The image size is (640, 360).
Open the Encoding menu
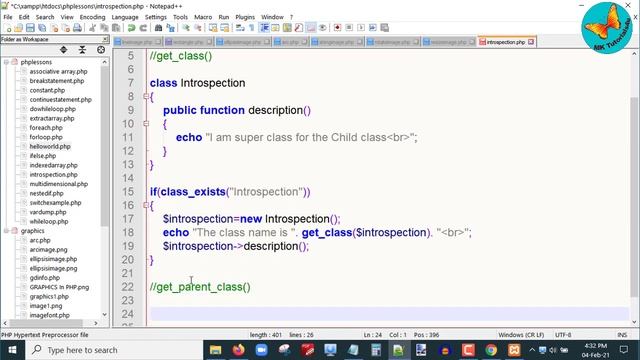coord(92,17)
